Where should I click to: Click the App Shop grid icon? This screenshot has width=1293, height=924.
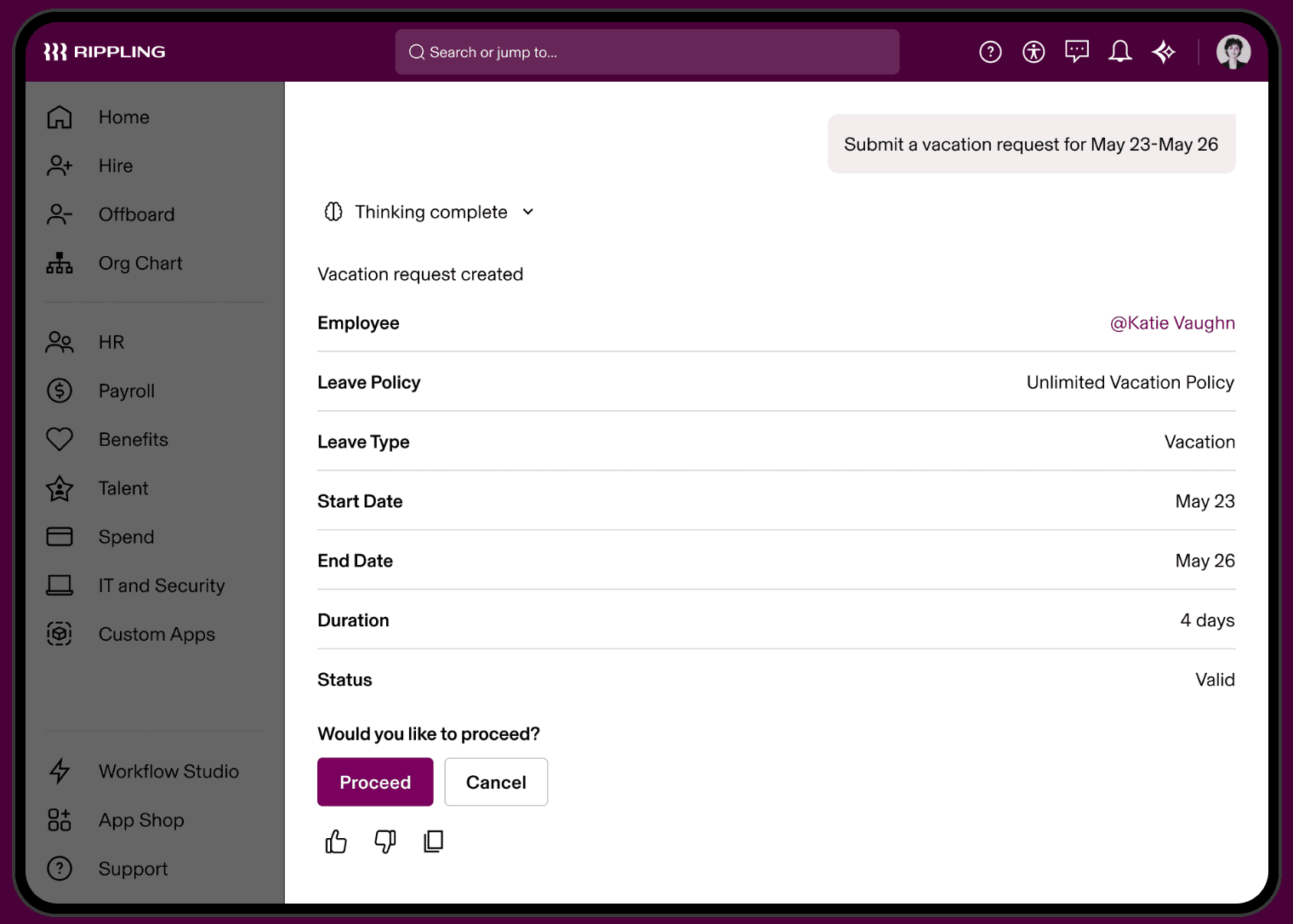pos(60,820)
